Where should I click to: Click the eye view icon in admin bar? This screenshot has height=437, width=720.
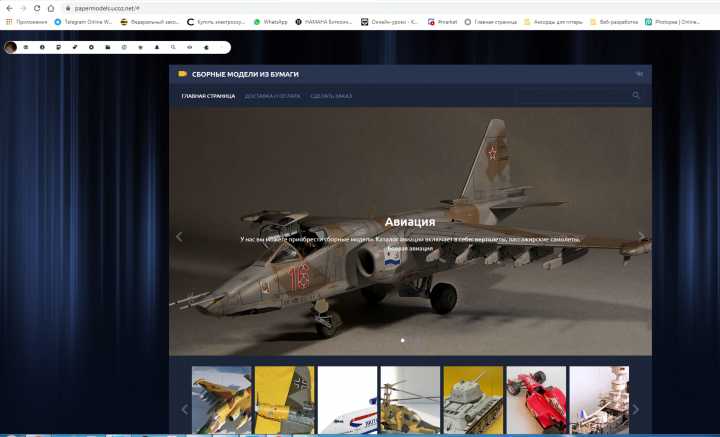(190, 47)
